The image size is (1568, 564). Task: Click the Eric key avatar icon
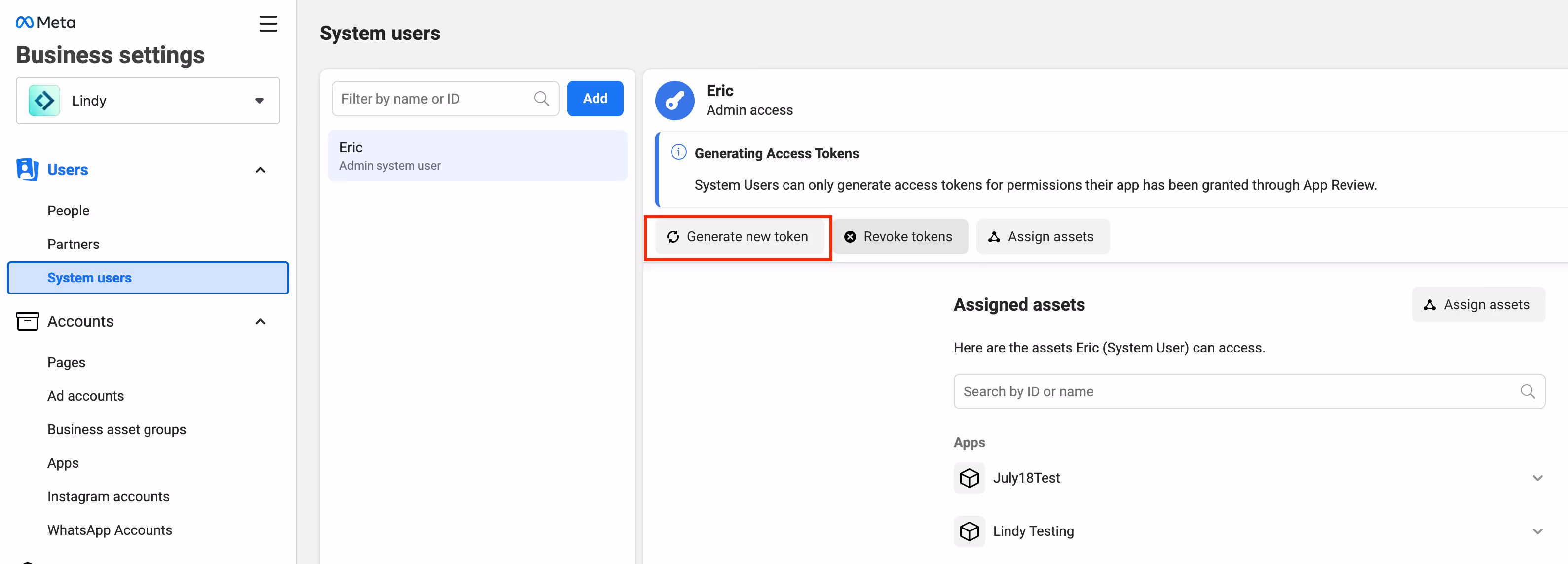pos(674,101)
